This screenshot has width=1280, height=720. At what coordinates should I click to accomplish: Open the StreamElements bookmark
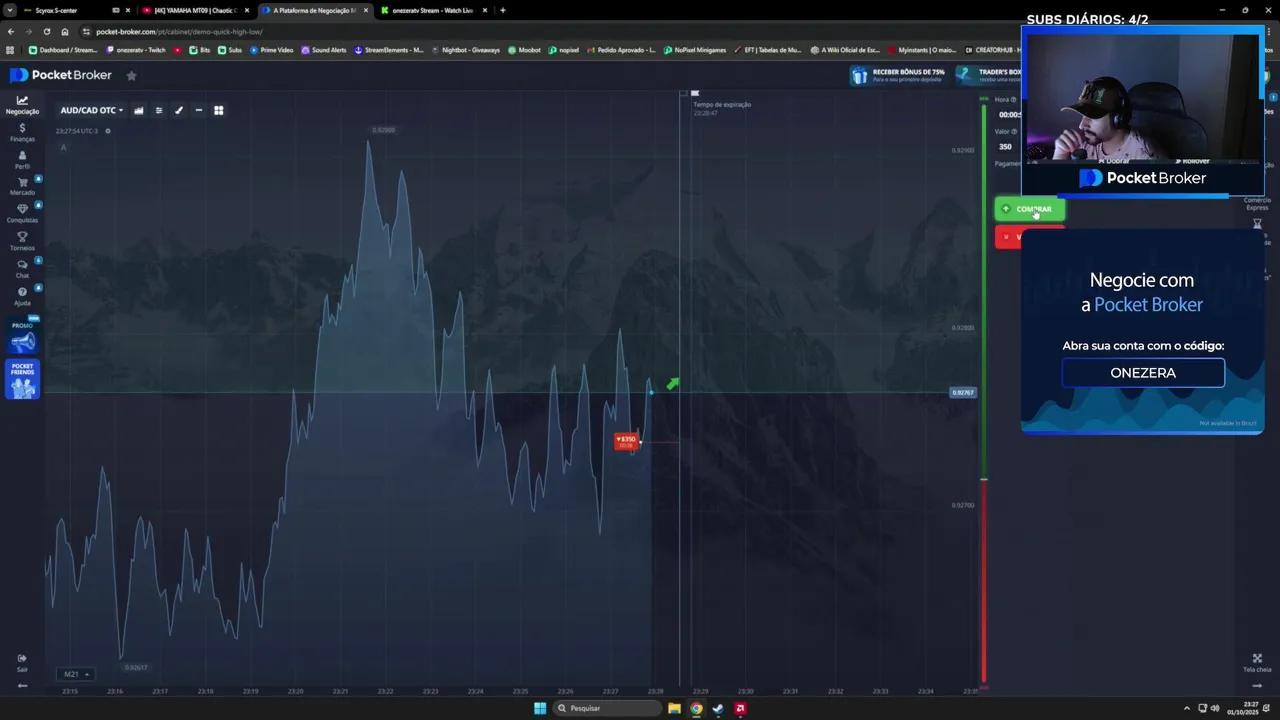[x=389, y=50]
